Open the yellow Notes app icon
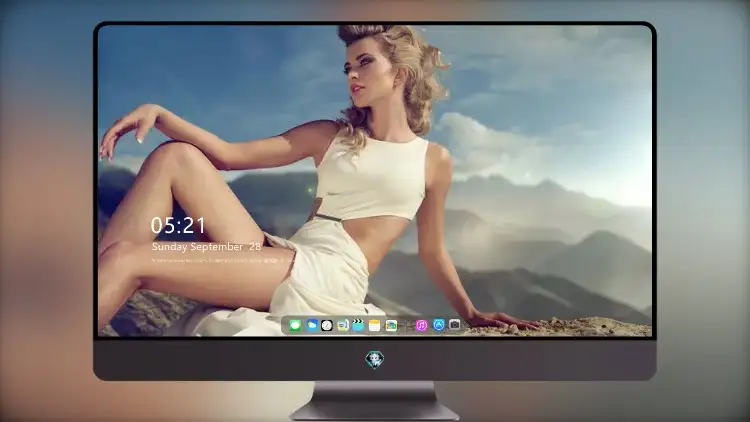The height and width of the screenshot is (422, 750). [374, 325]
